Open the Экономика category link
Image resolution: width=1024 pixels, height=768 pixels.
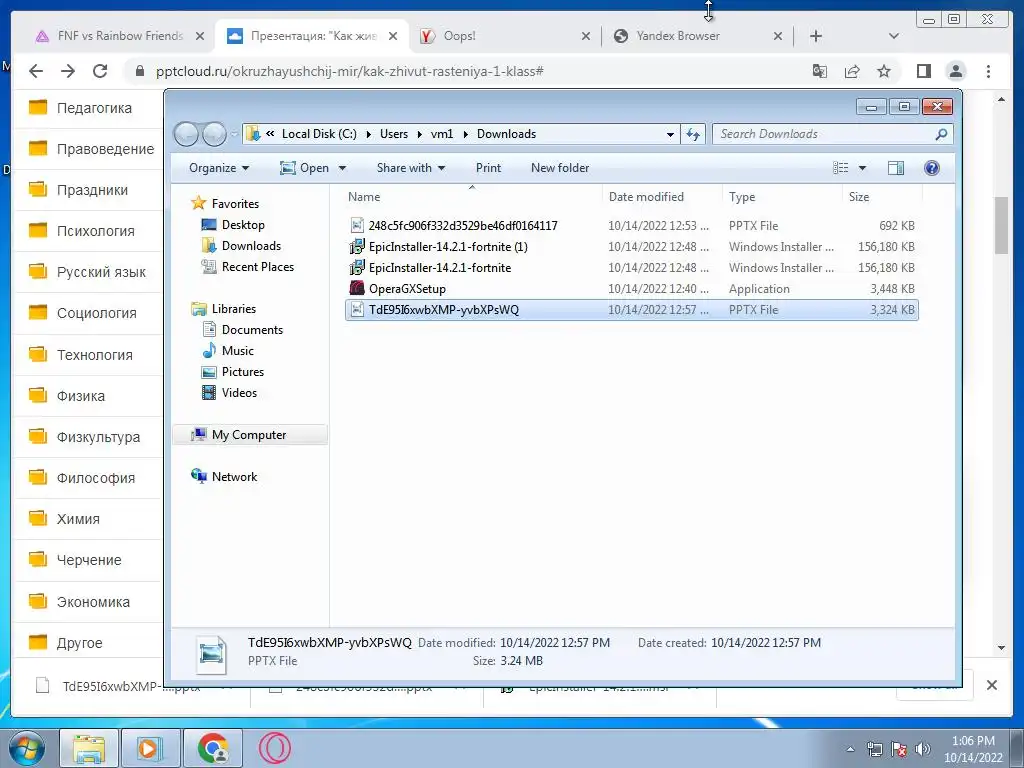point(93,601)
